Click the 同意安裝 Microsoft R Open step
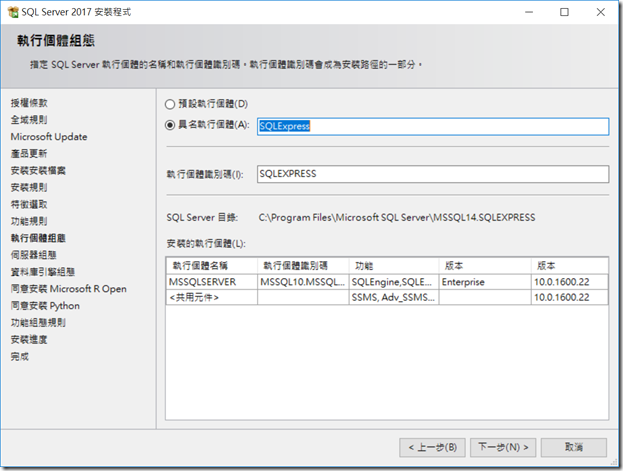 [69, 289]
